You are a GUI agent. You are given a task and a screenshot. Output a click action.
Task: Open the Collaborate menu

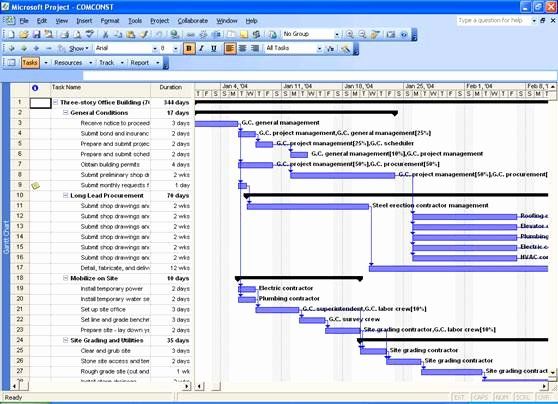[193, 21]
